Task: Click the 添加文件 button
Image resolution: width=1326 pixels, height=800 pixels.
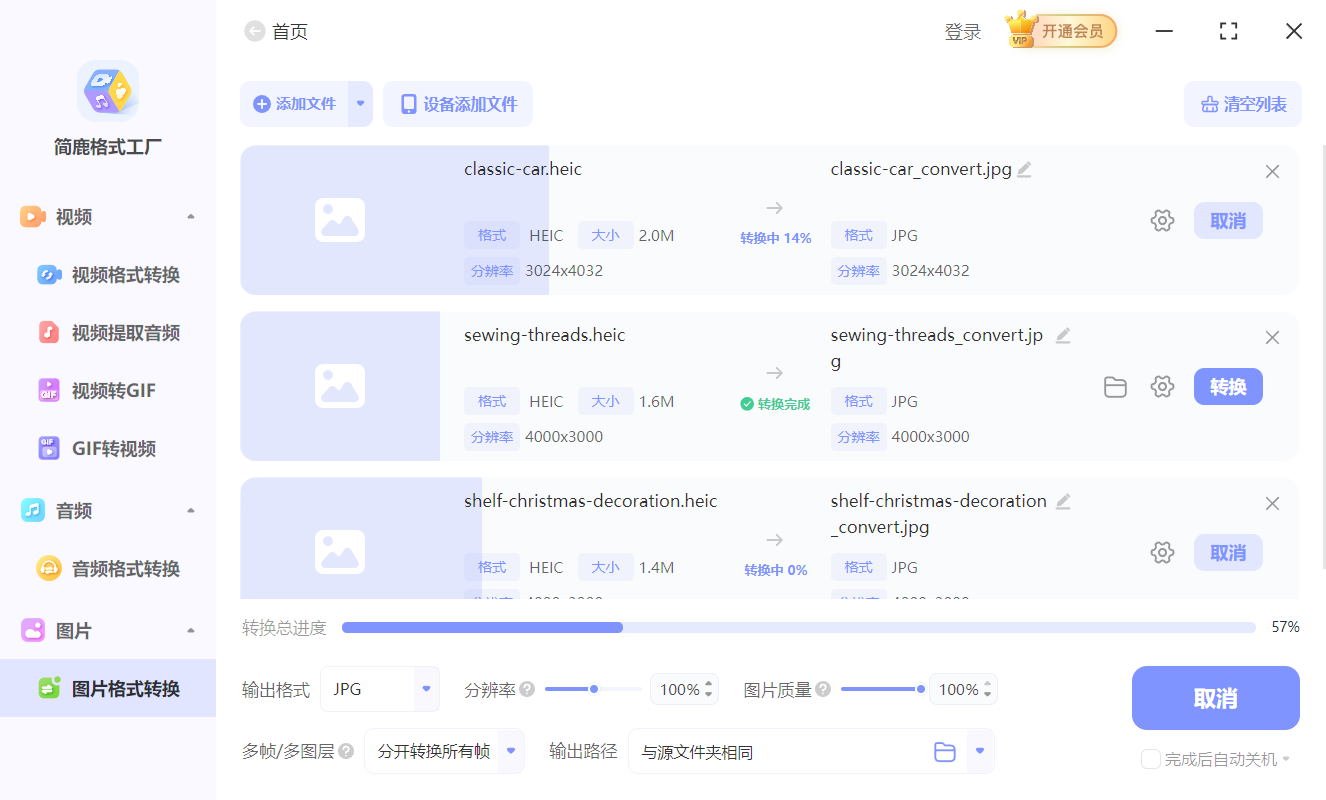Action: (294, 104)
